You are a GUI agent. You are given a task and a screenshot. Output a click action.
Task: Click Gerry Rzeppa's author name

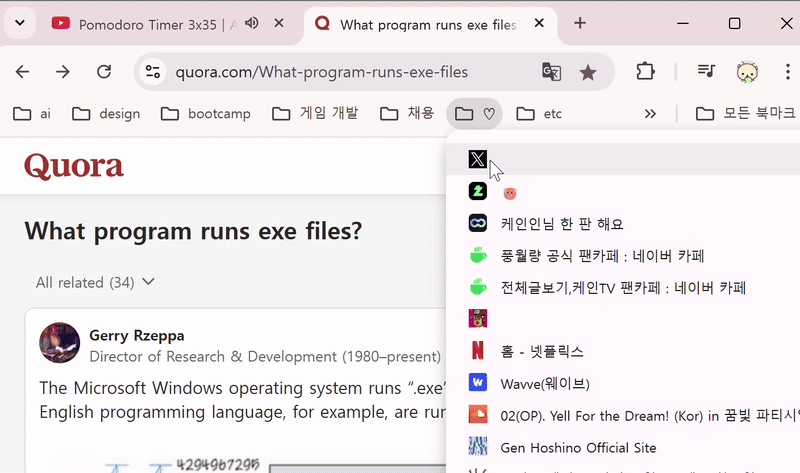(137, 336)
